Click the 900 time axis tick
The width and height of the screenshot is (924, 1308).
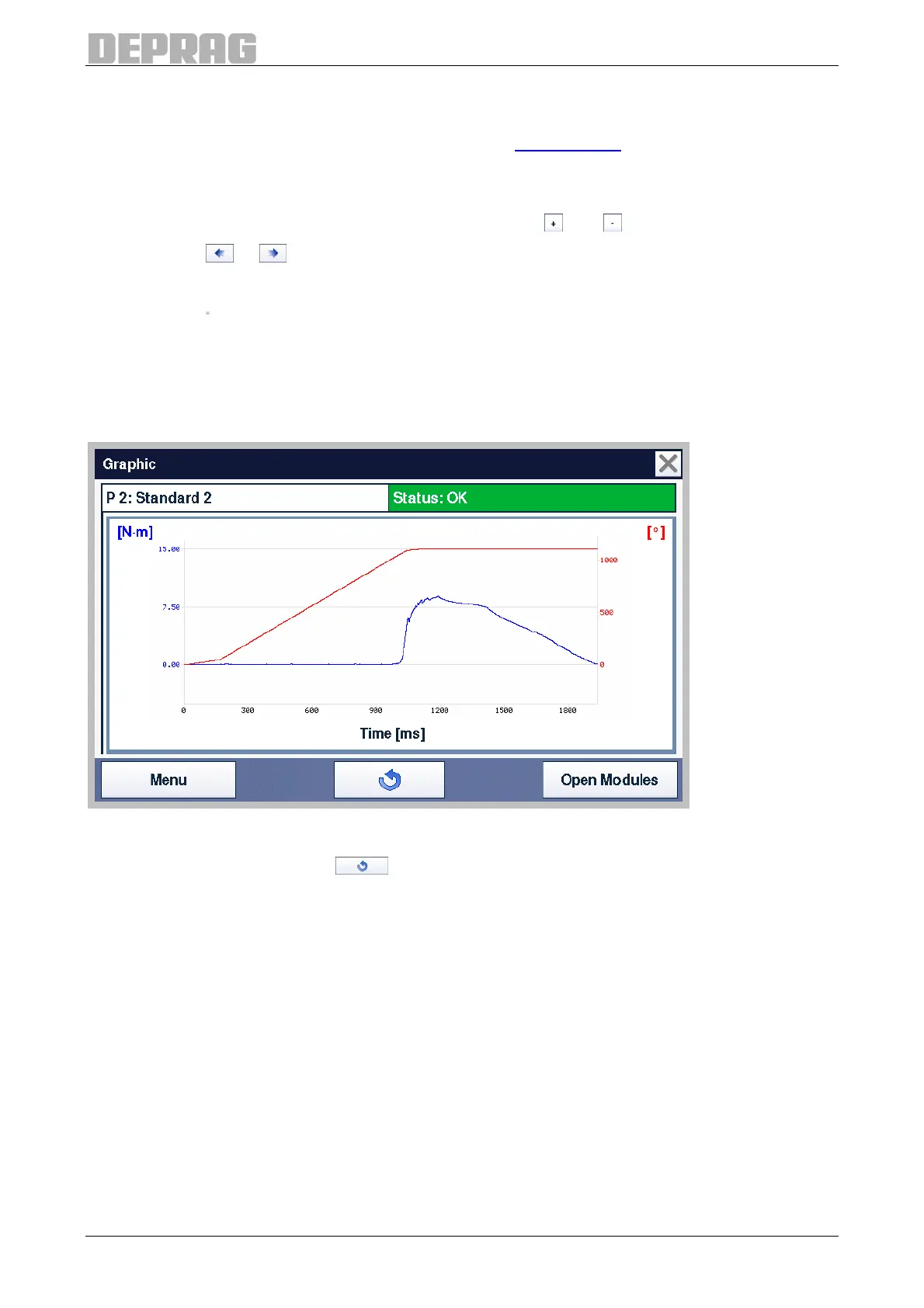[376, 710]
